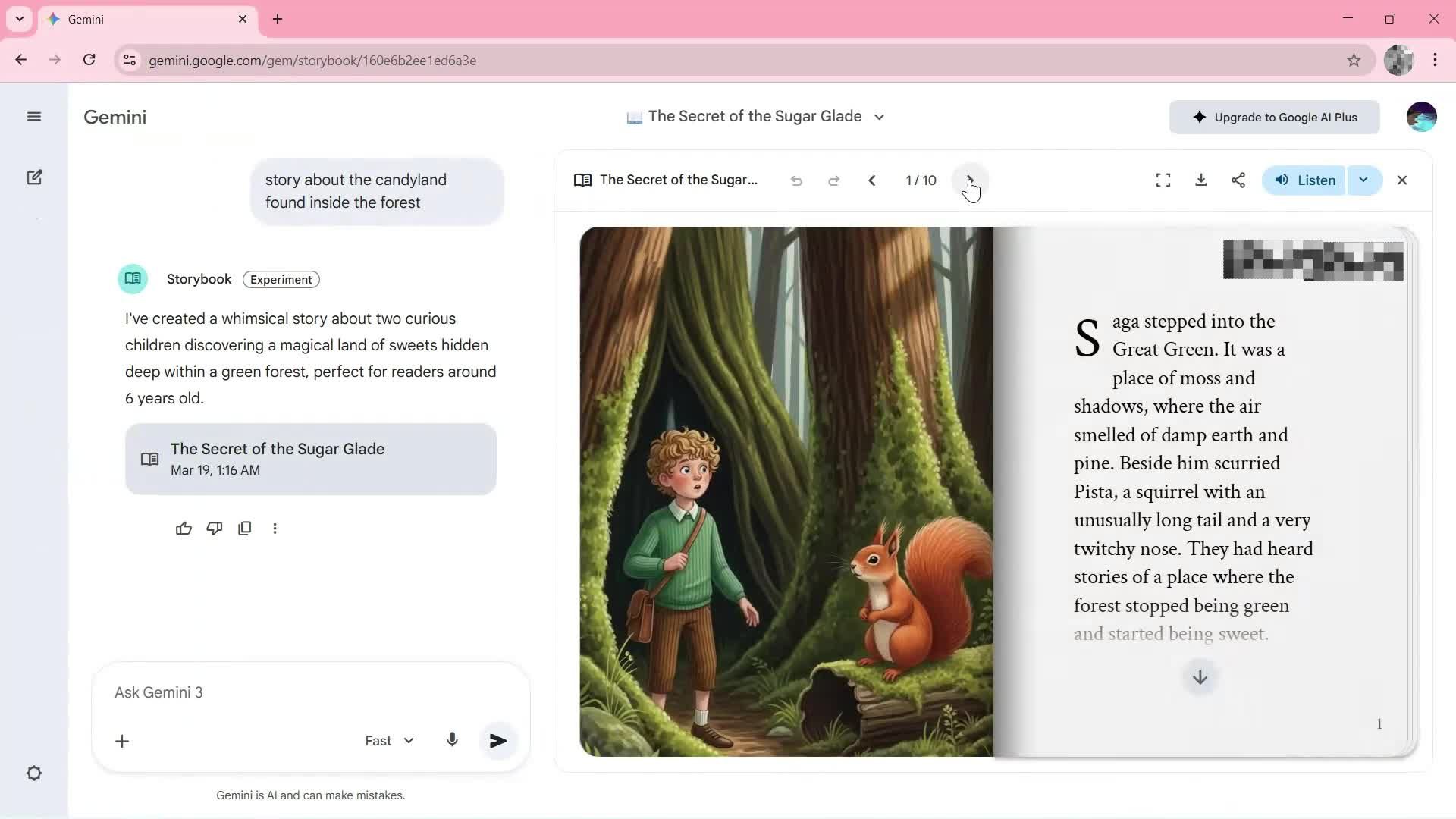The image size is (1456, 819).
Task: Activate microphone voice input
Action: click(452, 740)
